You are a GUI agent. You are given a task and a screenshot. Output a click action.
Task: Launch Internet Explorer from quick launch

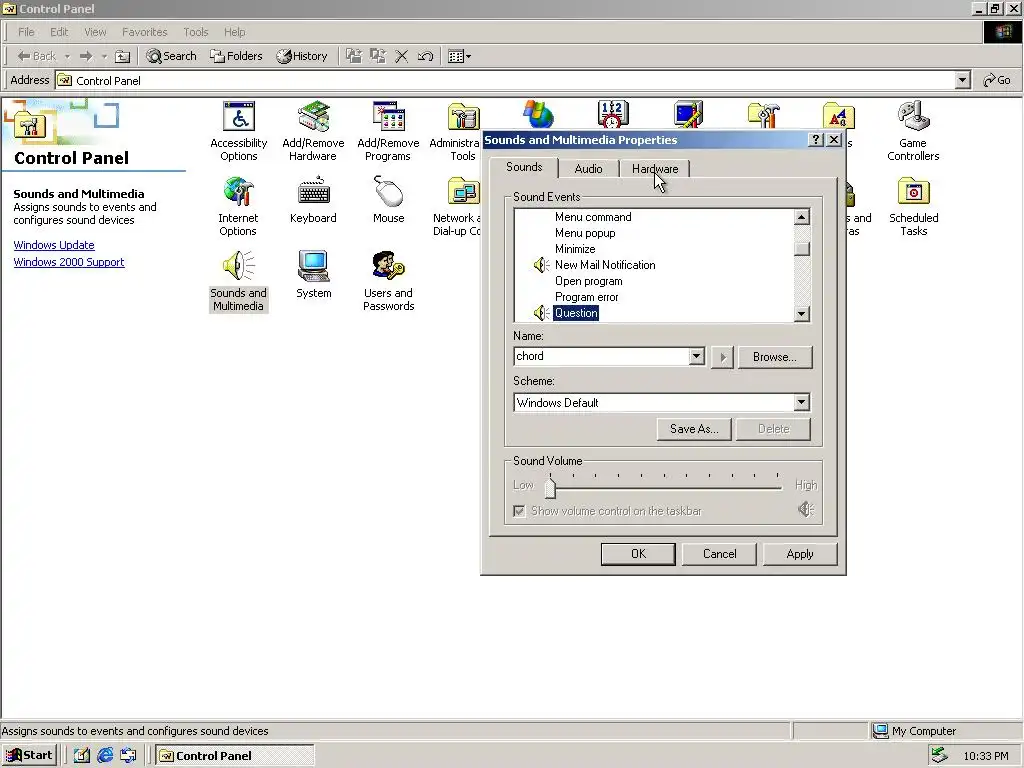pyautogui.click(x=105, y=756)
